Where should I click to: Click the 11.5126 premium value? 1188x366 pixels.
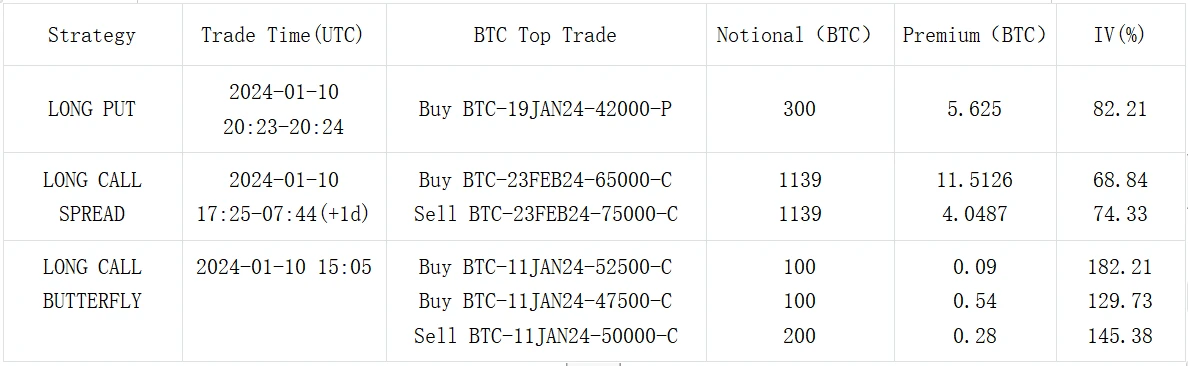976,180
